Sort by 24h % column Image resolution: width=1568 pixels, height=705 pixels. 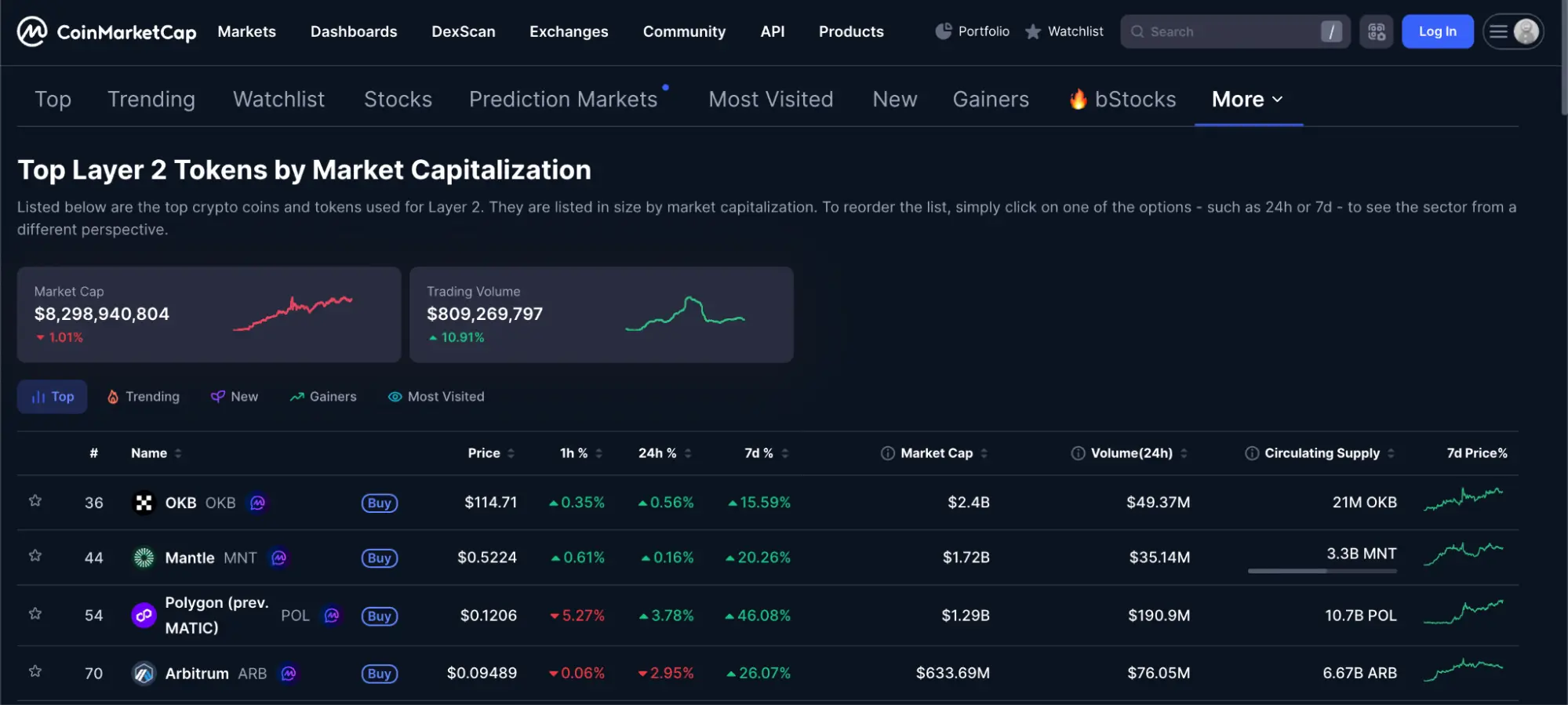664,453
